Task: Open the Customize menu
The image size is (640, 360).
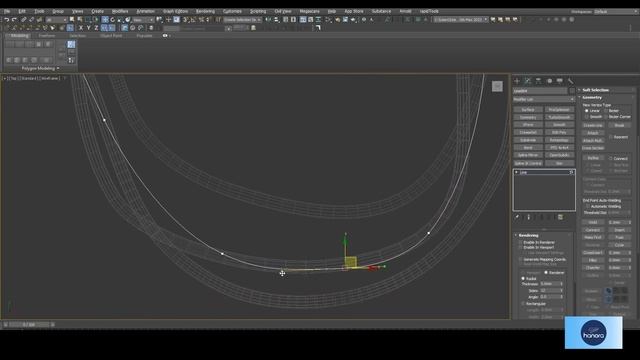Action: tap(232, 11)
